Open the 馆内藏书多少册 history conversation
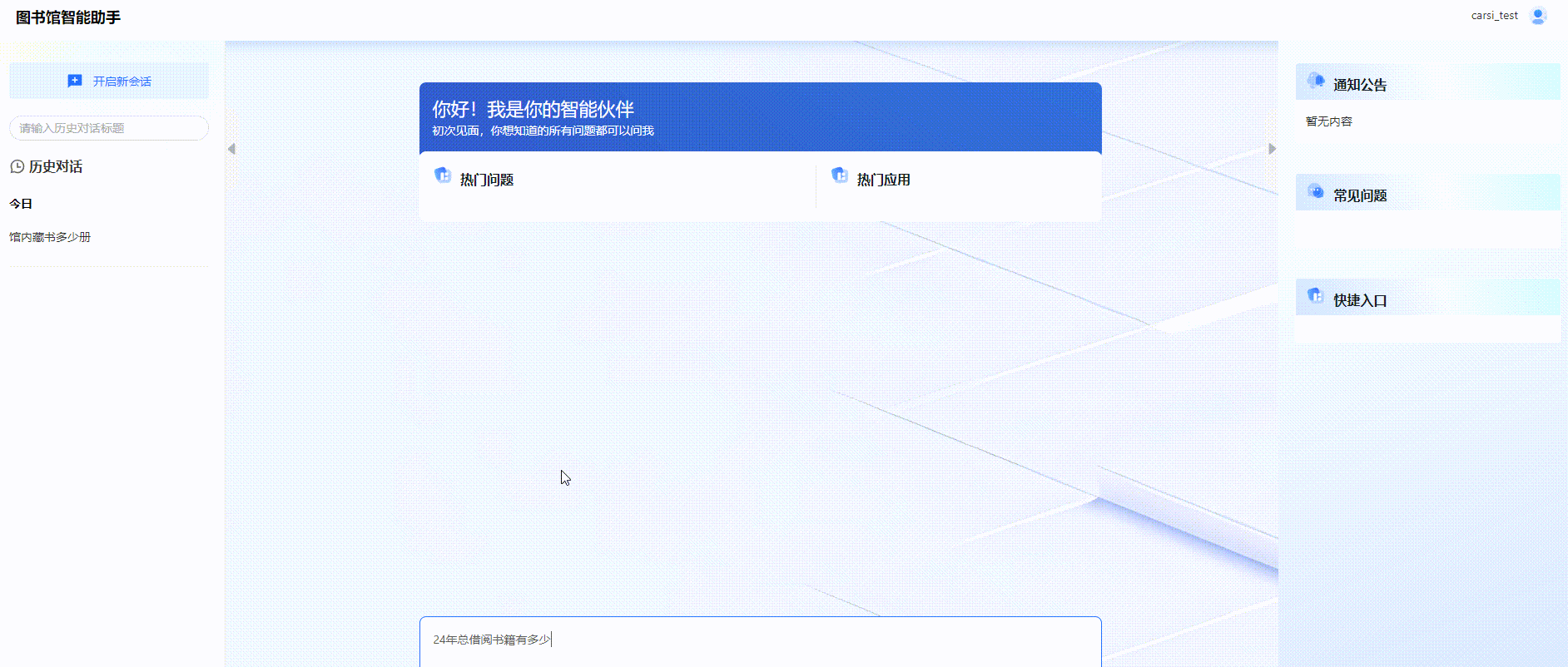Screen dimensions: 1568x667 click(x=50, y=237)
